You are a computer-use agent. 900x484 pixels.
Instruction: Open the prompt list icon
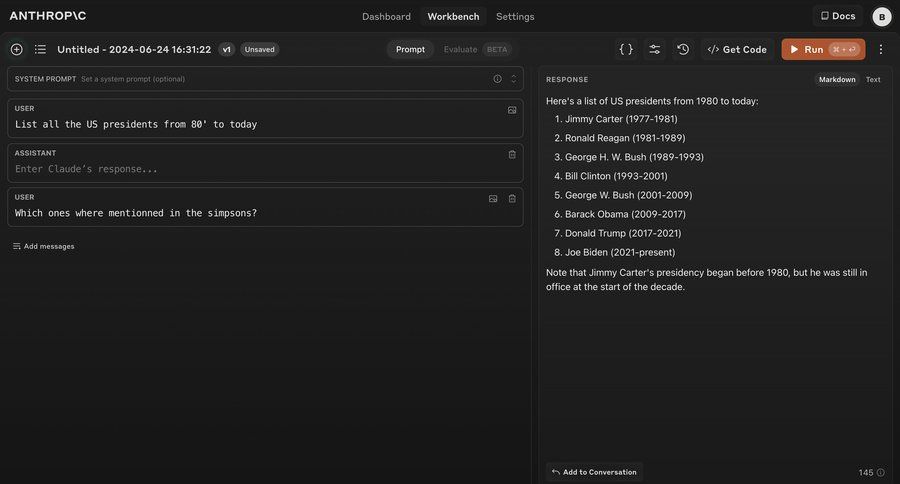coord(40,49)
